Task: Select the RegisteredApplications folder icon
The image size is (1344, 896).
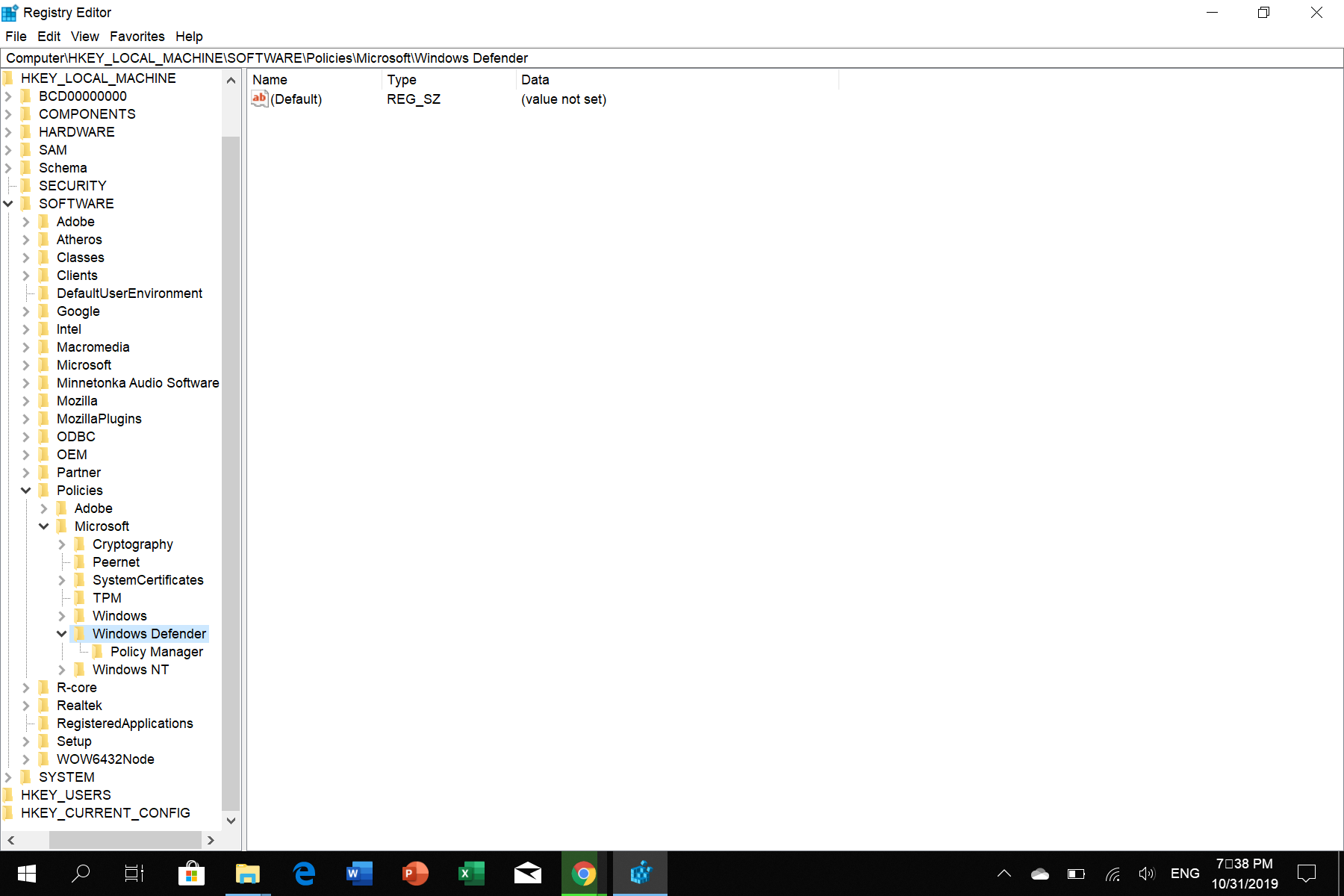Action: point(44,724)
